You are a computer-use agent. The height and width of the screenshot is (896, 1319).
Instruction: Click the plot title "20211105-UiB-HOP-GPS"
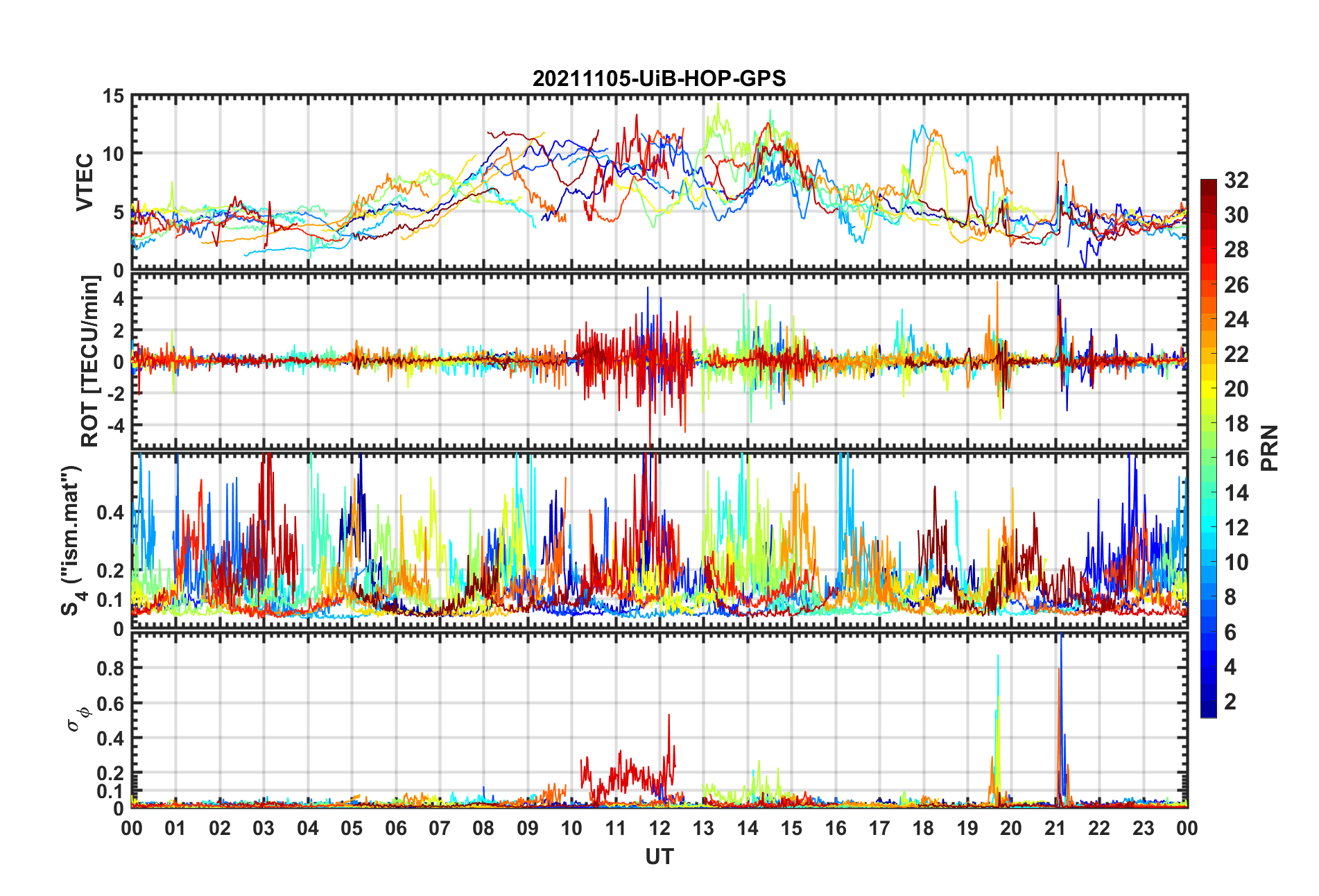659,78
